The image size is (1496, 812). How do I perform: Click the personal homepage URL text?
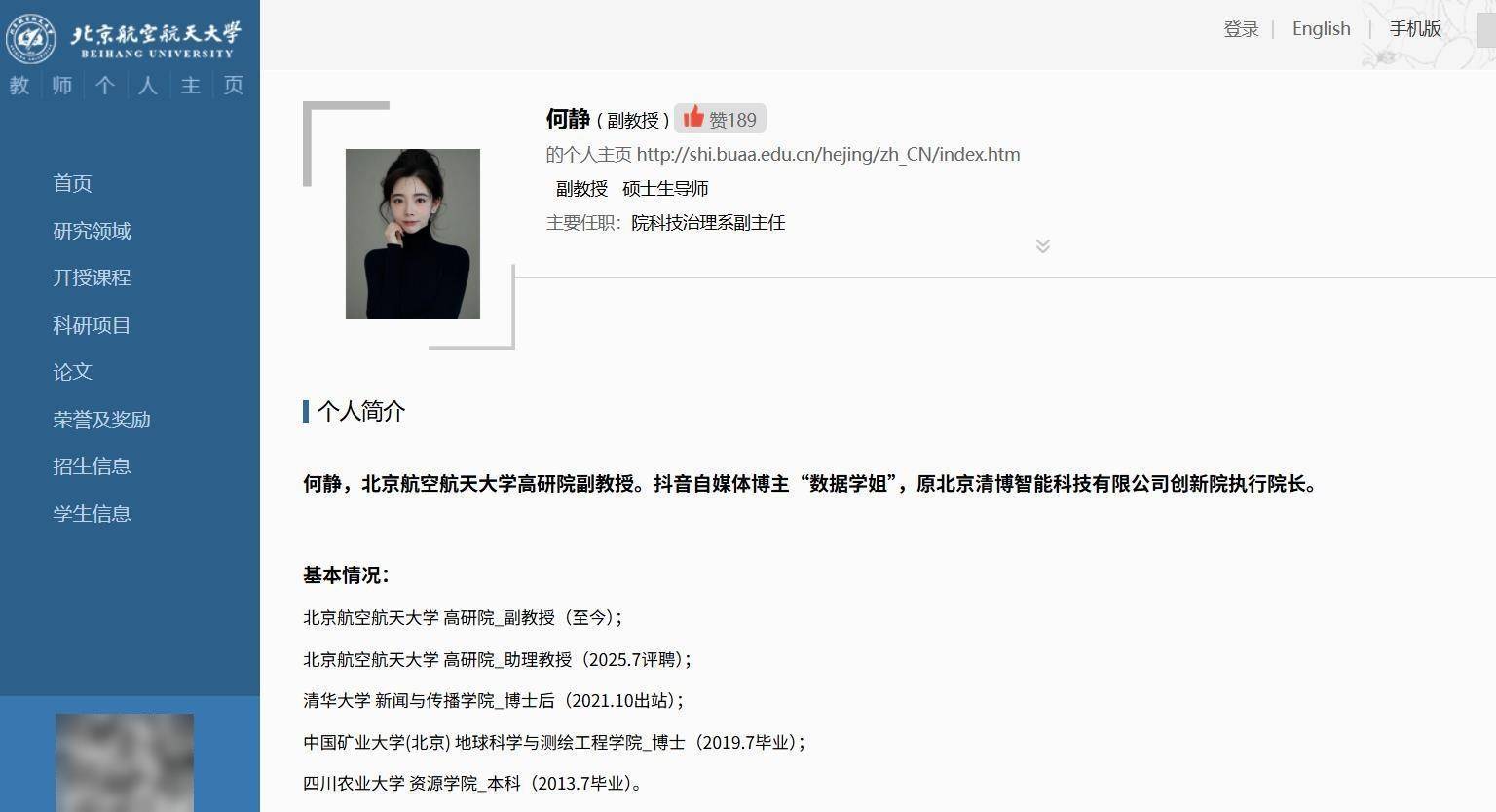(828, 154)
